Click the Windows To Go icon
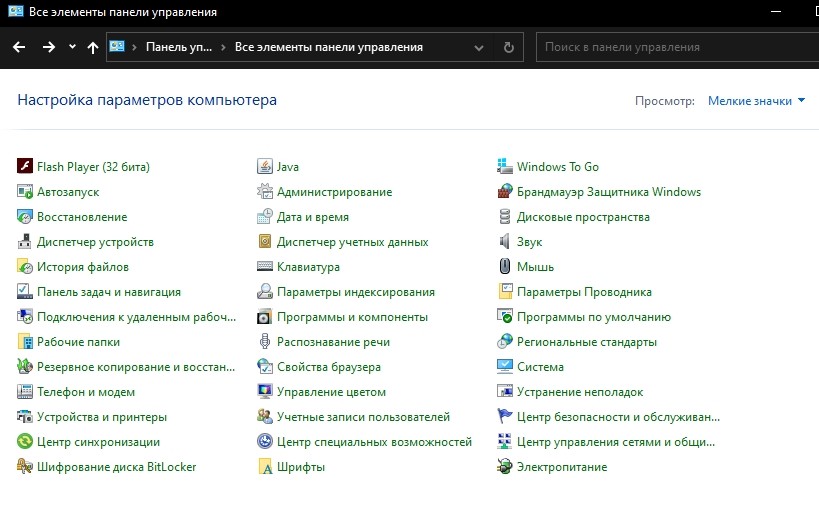 click(505, 167)
